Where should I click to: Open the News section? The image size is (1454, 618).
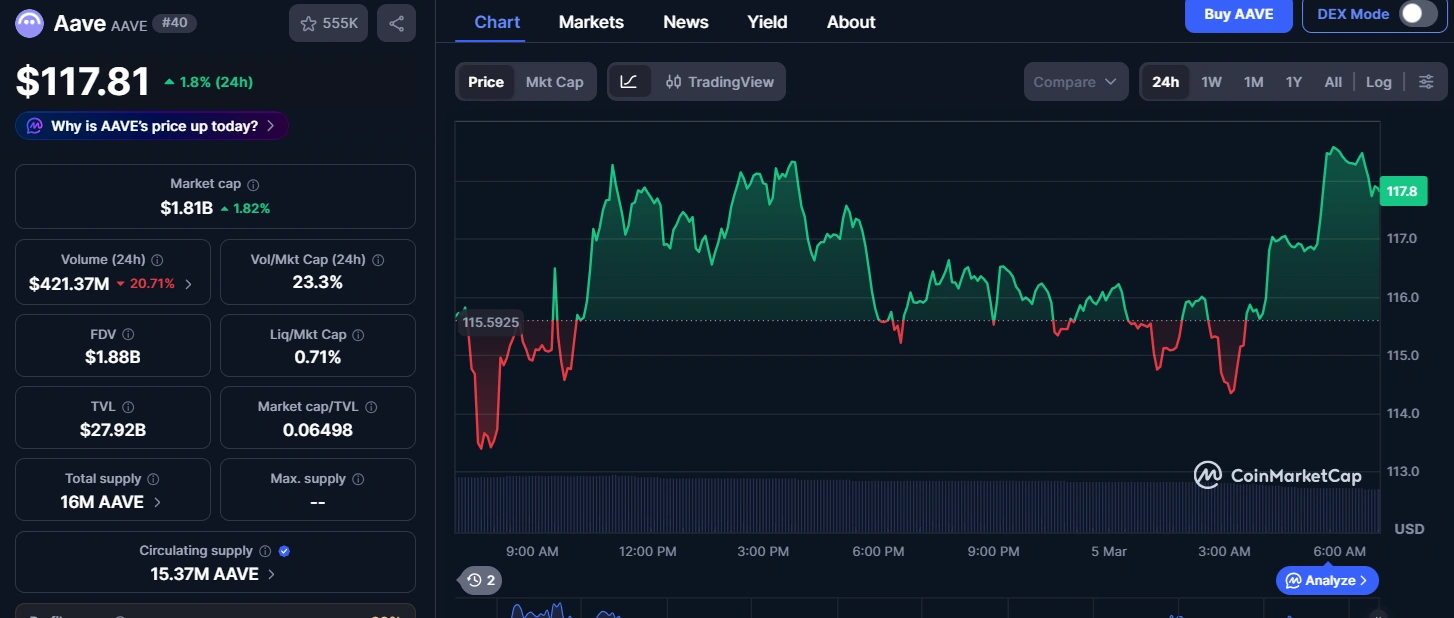[685, 22]
